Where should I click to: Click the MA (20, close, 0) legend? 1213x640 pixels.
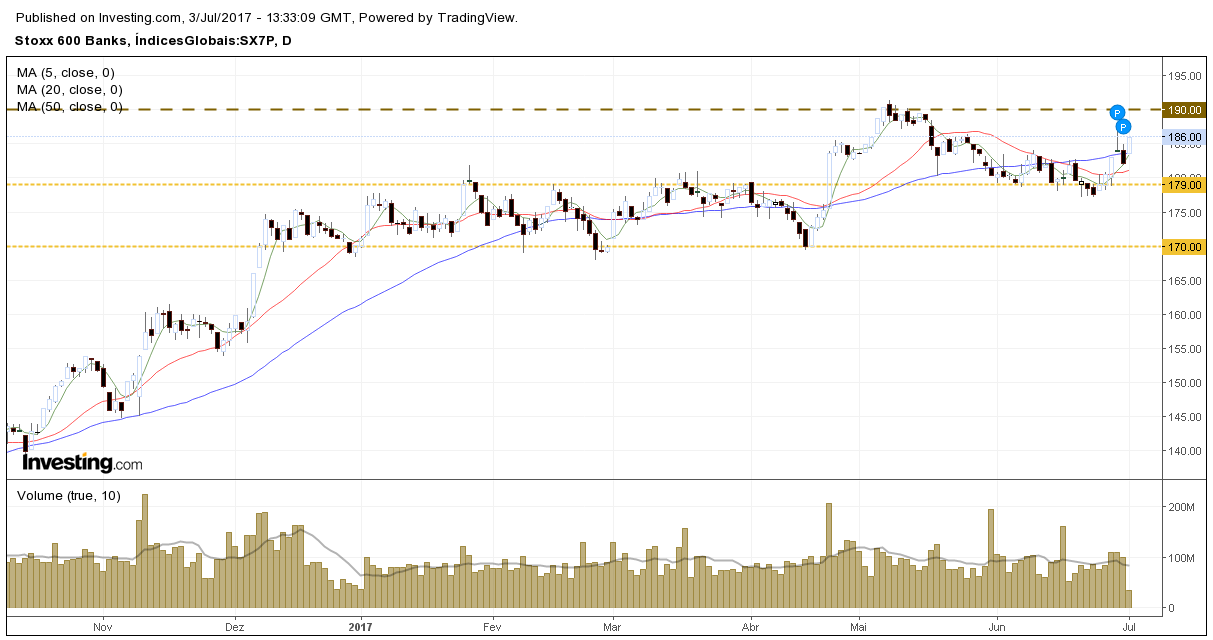tap(70, 89)
